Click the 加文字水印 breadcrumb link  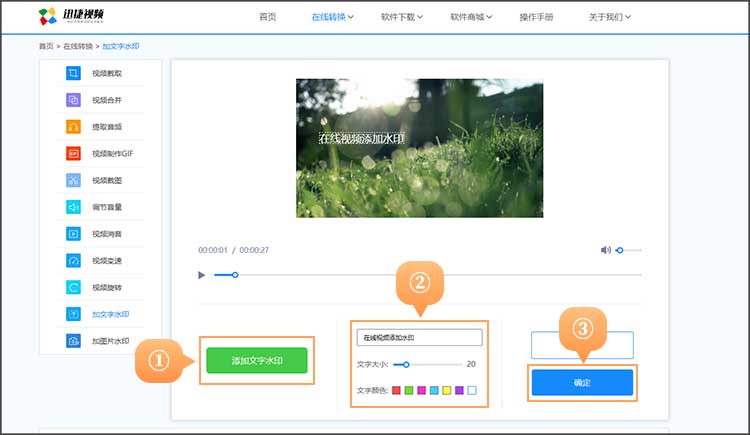click(121, 46)
